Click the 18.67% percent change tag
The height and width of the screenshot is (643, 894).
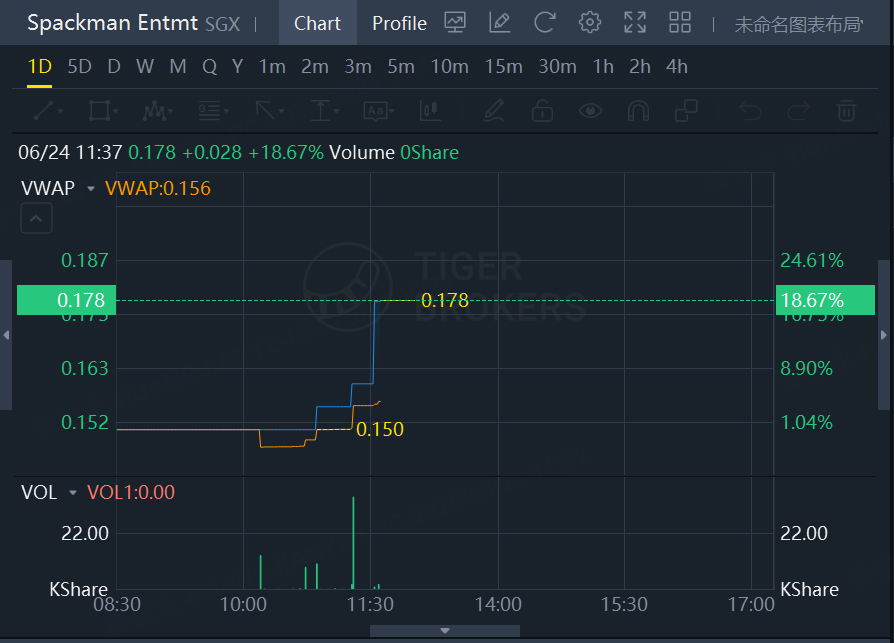pyautogui.click(x=825, y=300)
